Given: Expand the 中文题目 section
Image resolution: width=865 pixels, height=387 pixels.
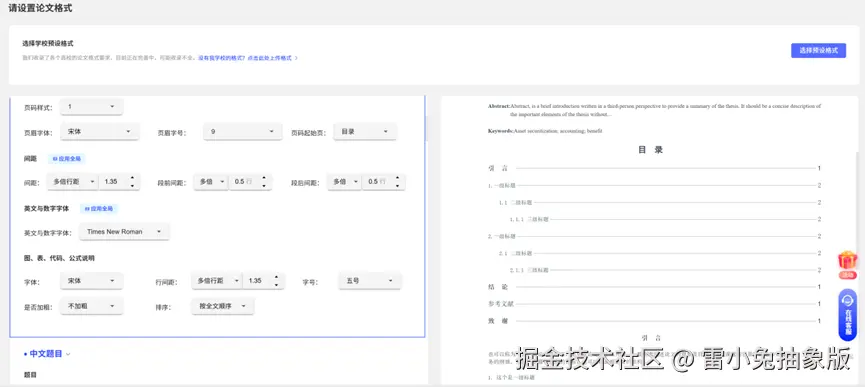Looking at the screenshot, I should (x=46, y=354).
